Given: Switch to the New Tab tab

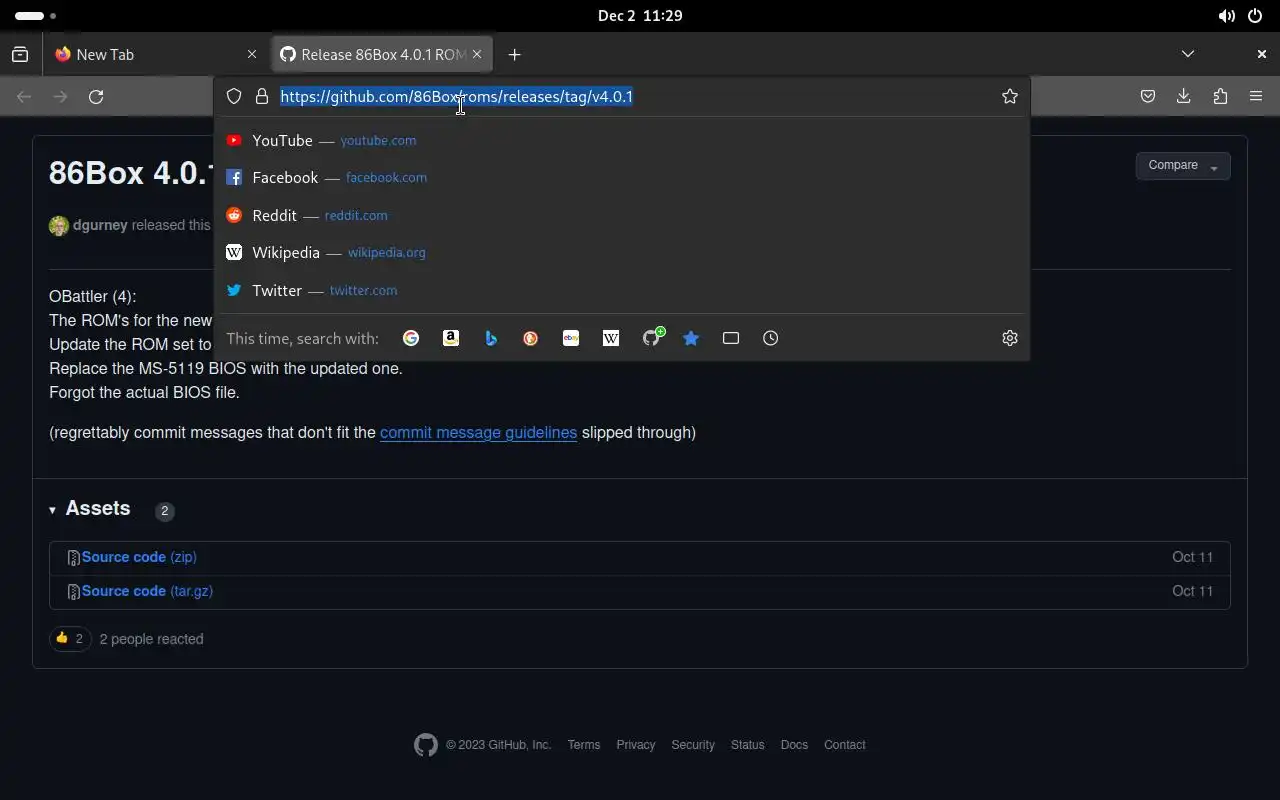Looking at the screenshot, I should [156, 54].
